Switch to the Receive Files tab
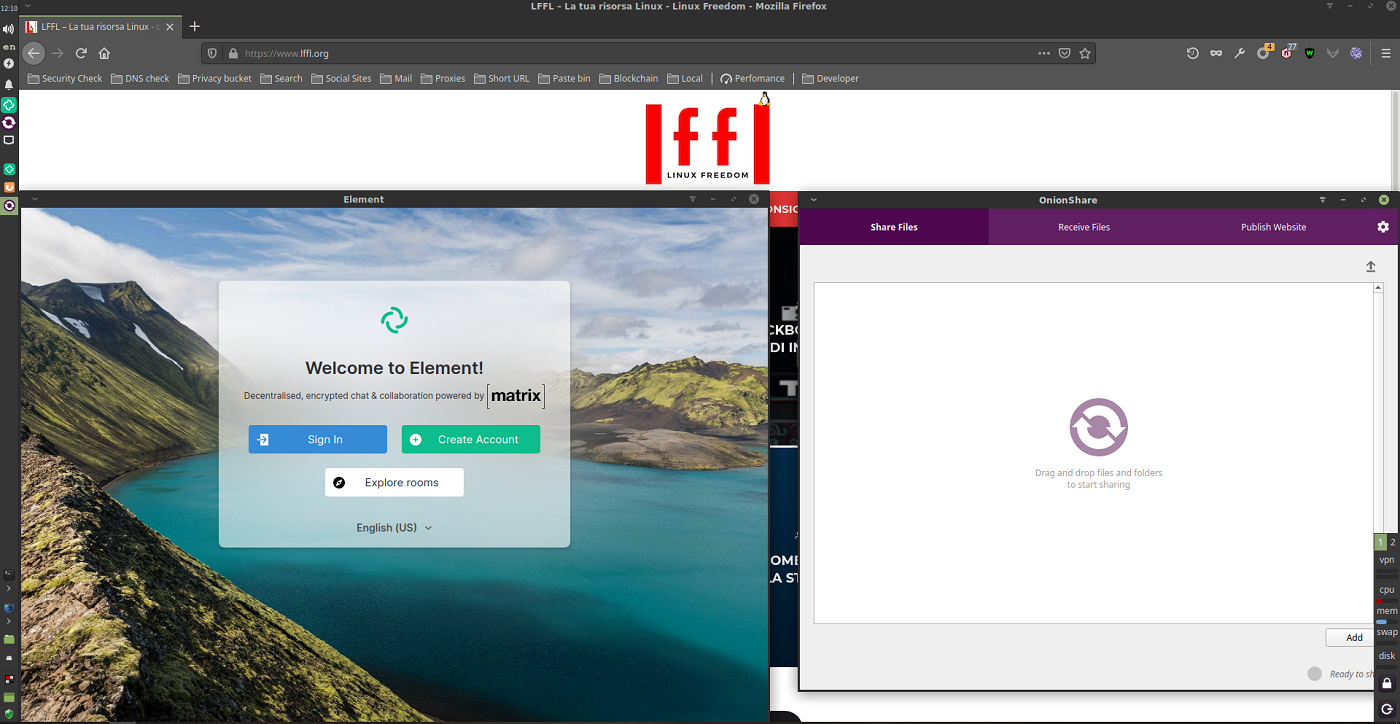Viewport: 1400px width, 724px height. 1084,227
